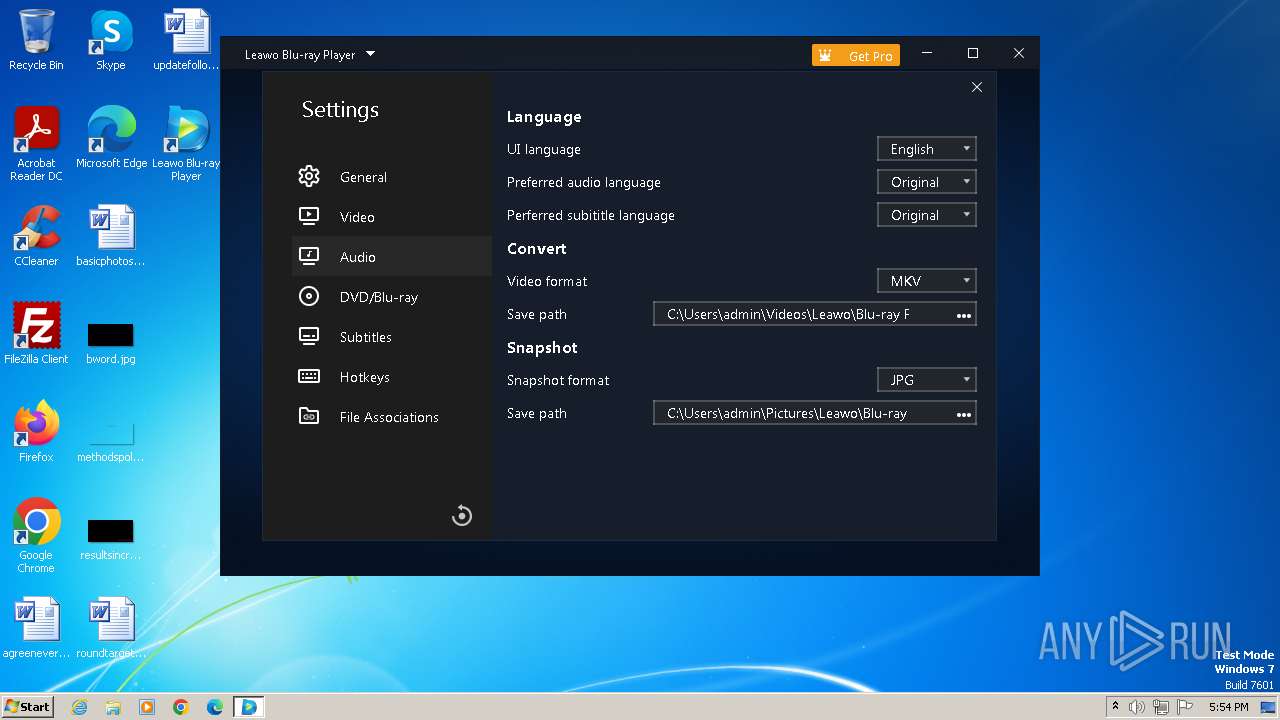Open Chrome from the taskbar

pos(181,707)
